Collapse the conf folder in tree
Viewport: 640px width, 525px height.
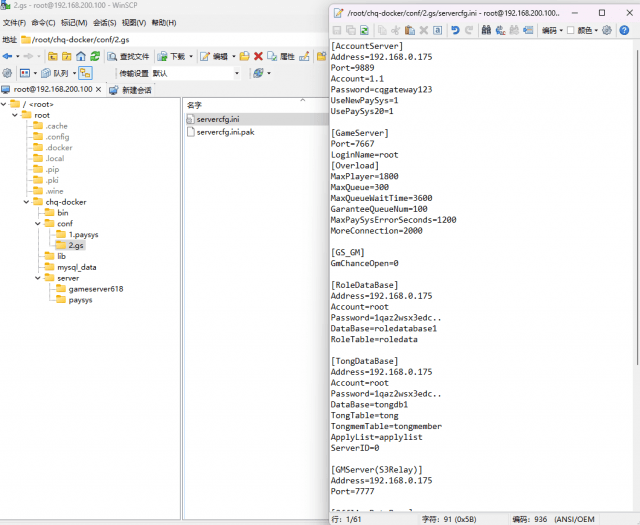[x=36, y=223]
